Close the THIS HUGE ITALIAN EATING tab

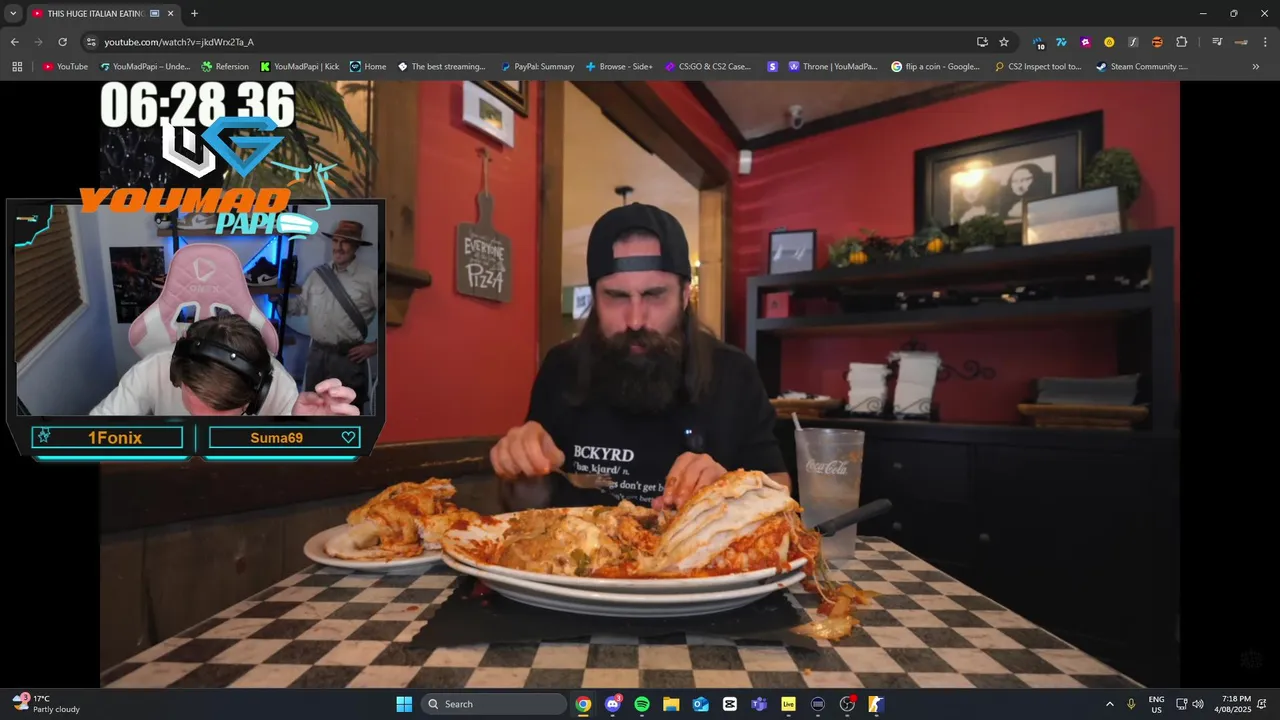(x=171, y=13)
